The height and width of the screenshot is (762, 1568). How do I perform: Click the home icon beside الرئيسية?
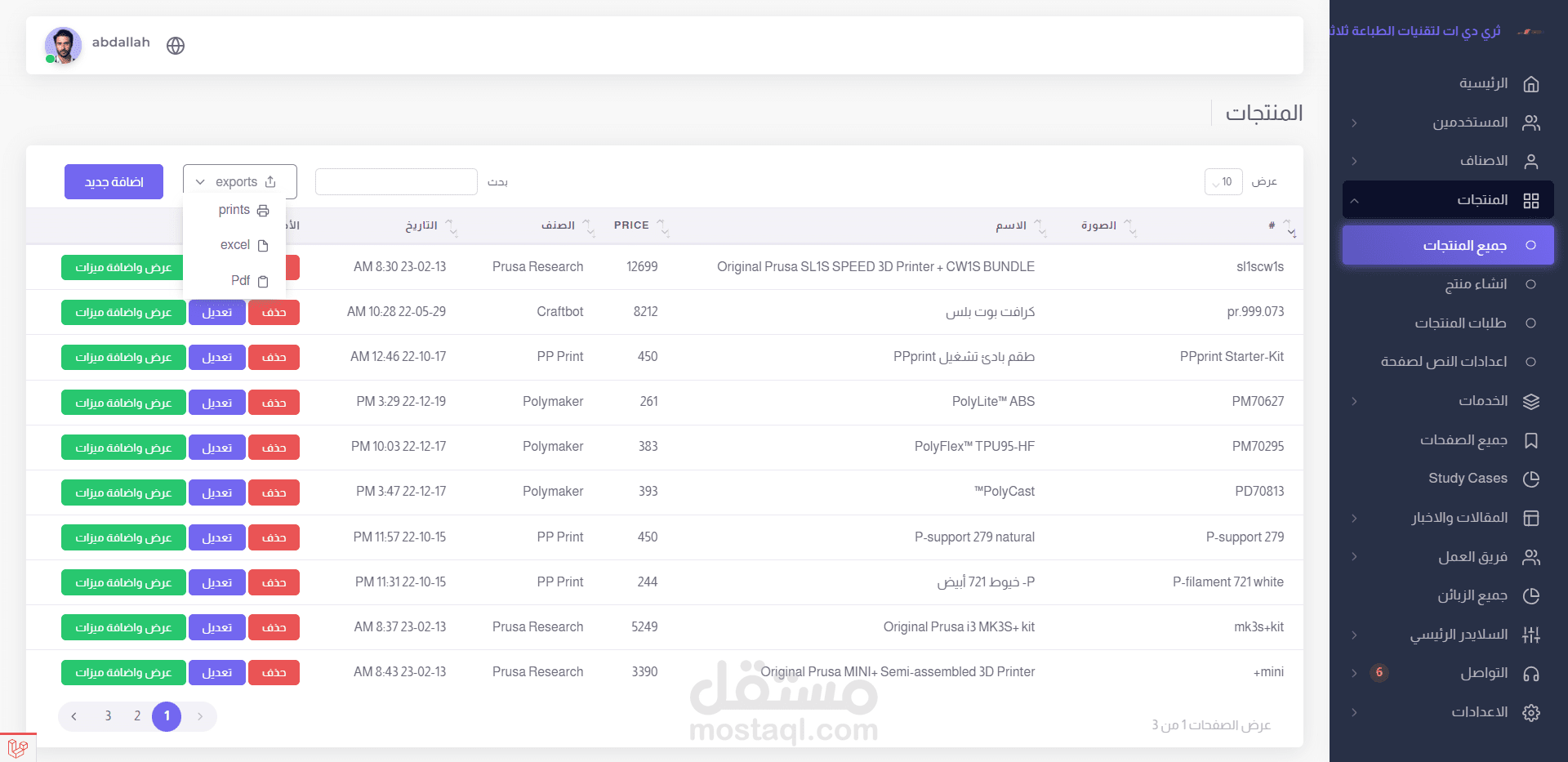tap(1531, 83)
